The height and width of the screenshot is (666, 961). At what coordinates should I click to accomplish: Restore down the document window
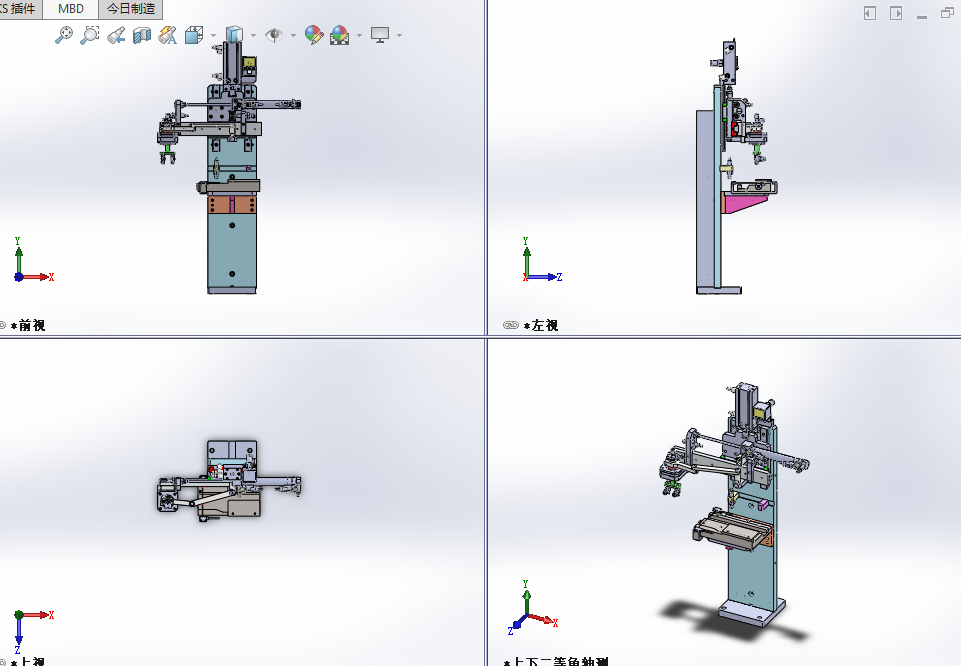click(948, 12)
